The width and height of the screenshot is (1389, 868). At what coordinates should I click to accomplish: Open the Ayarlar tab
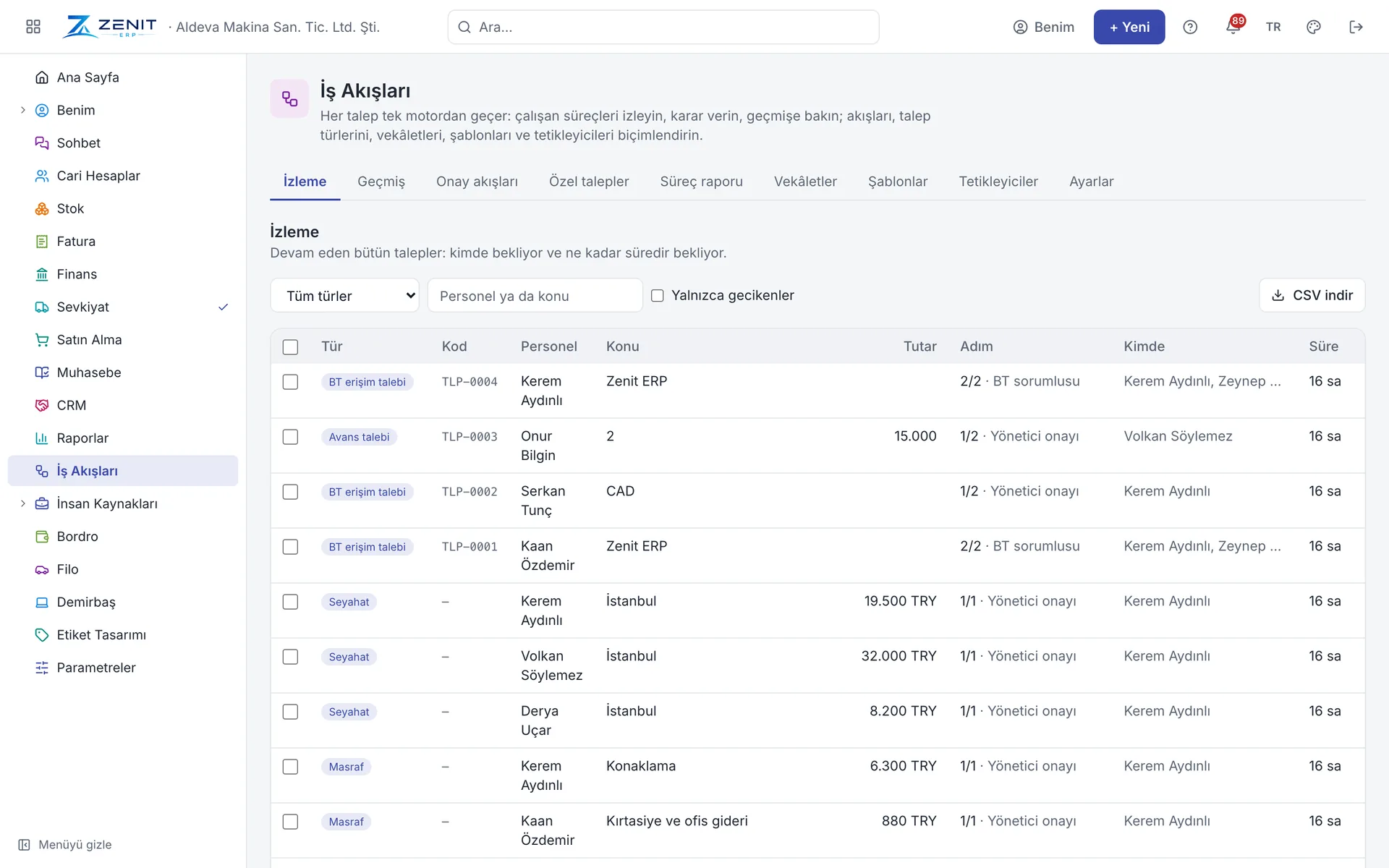(1092, 182)
